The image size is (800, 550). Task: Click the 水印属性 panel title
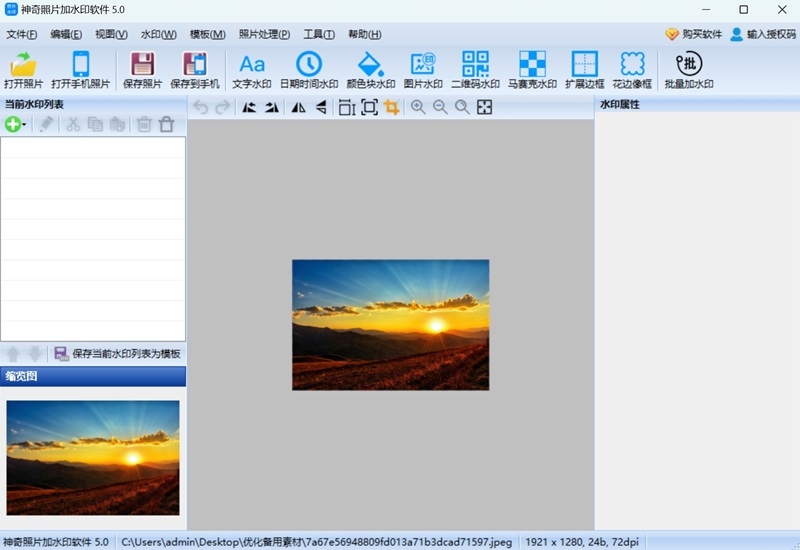[x=619, y=105]
